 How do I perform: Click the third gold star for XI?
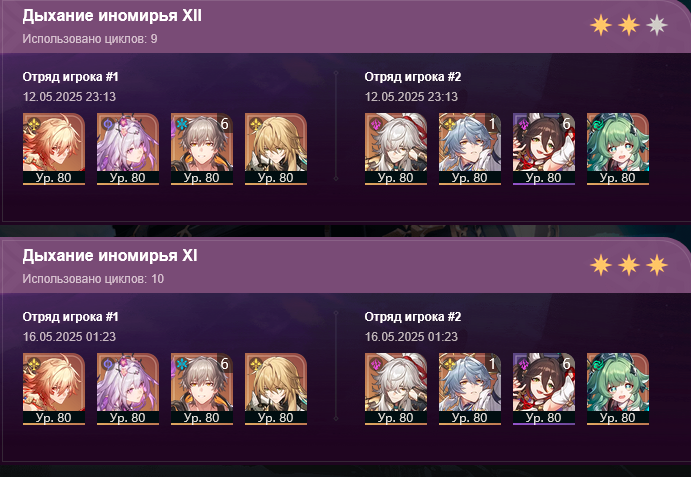(657, 265)
